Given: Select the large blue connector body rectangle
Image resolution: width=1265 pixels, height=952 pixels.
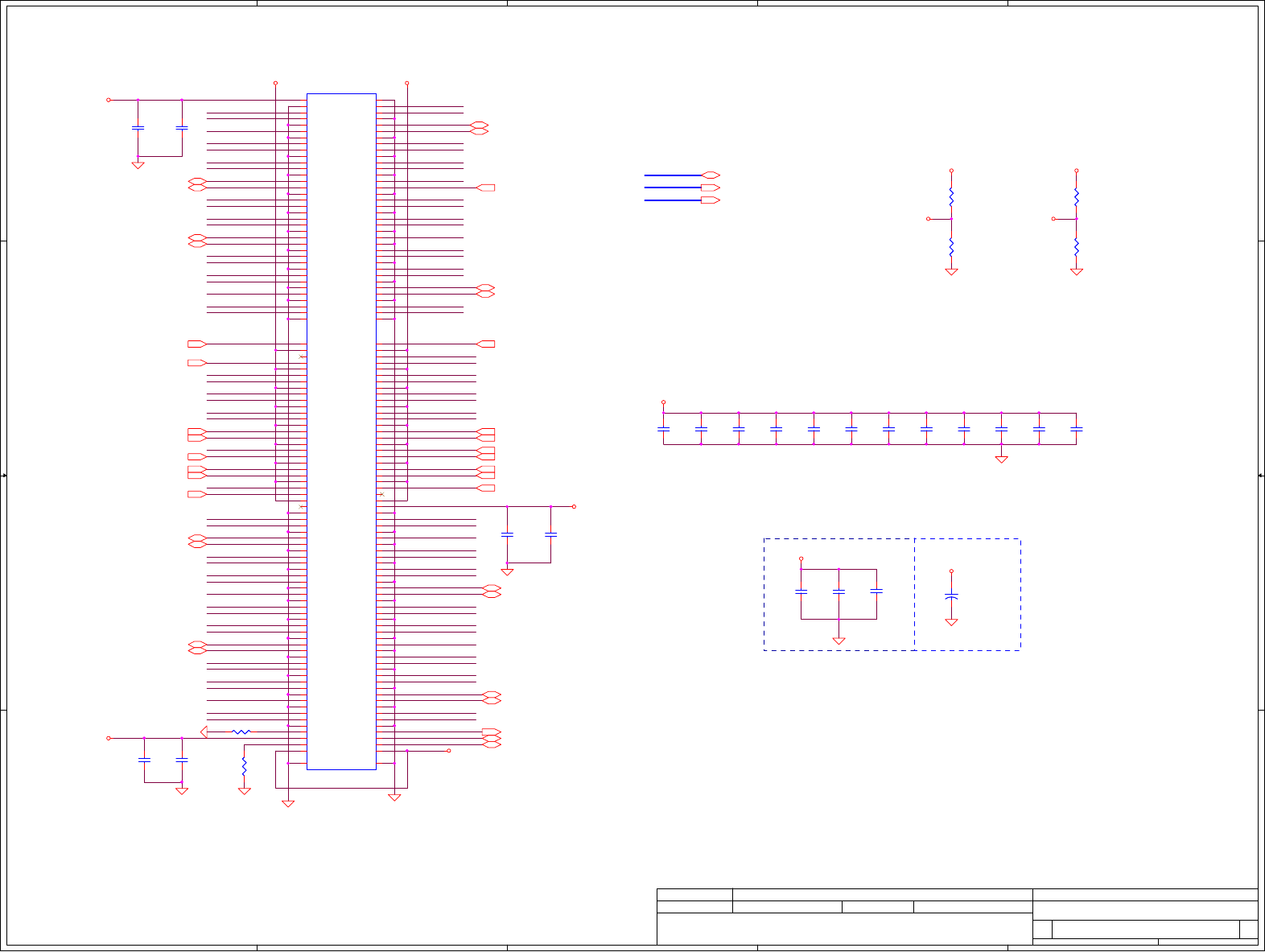Looking at the screenshot, I should click(341, 431).
